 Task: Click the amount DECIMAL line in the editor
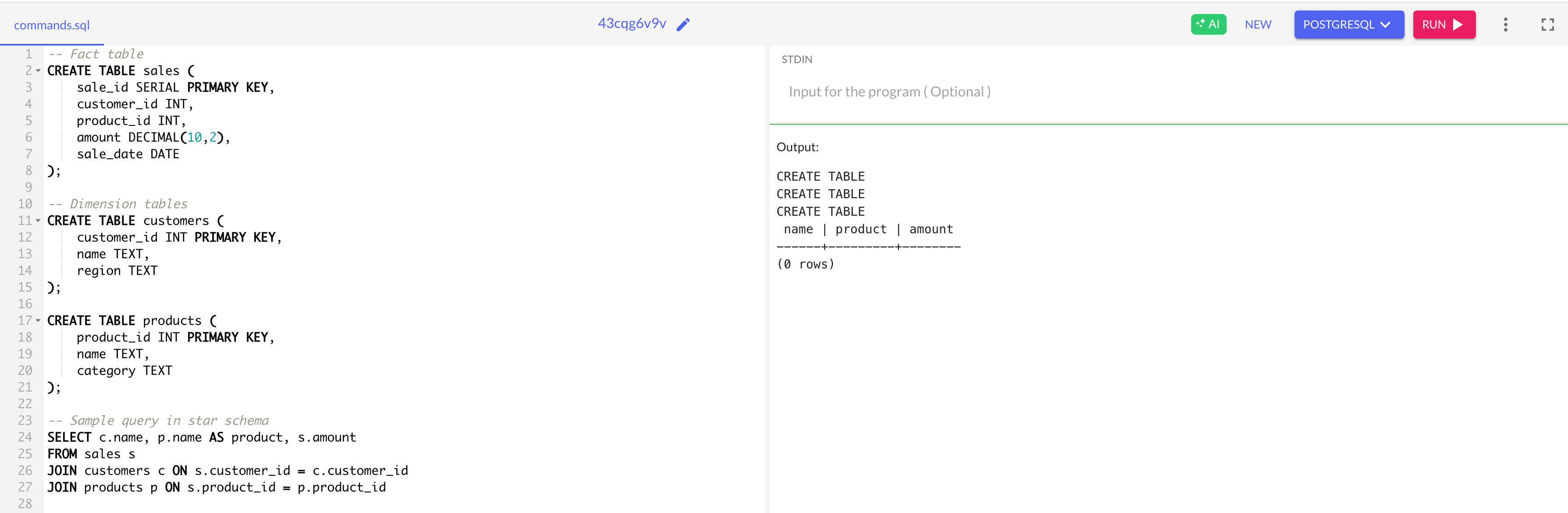tap(153, 137)
